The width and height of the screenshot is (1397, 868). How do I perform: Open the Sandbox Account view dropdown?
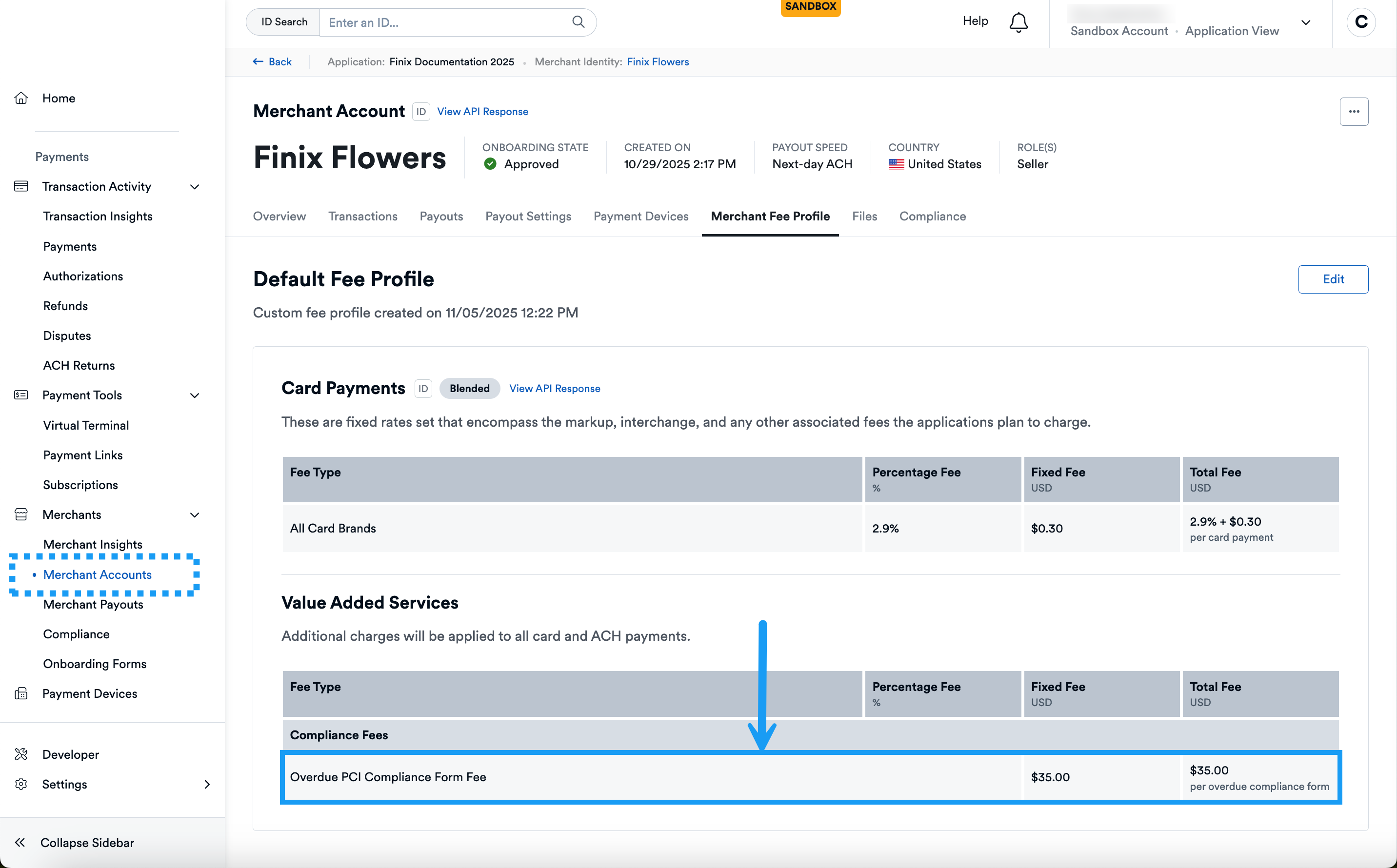point(1305,23)
